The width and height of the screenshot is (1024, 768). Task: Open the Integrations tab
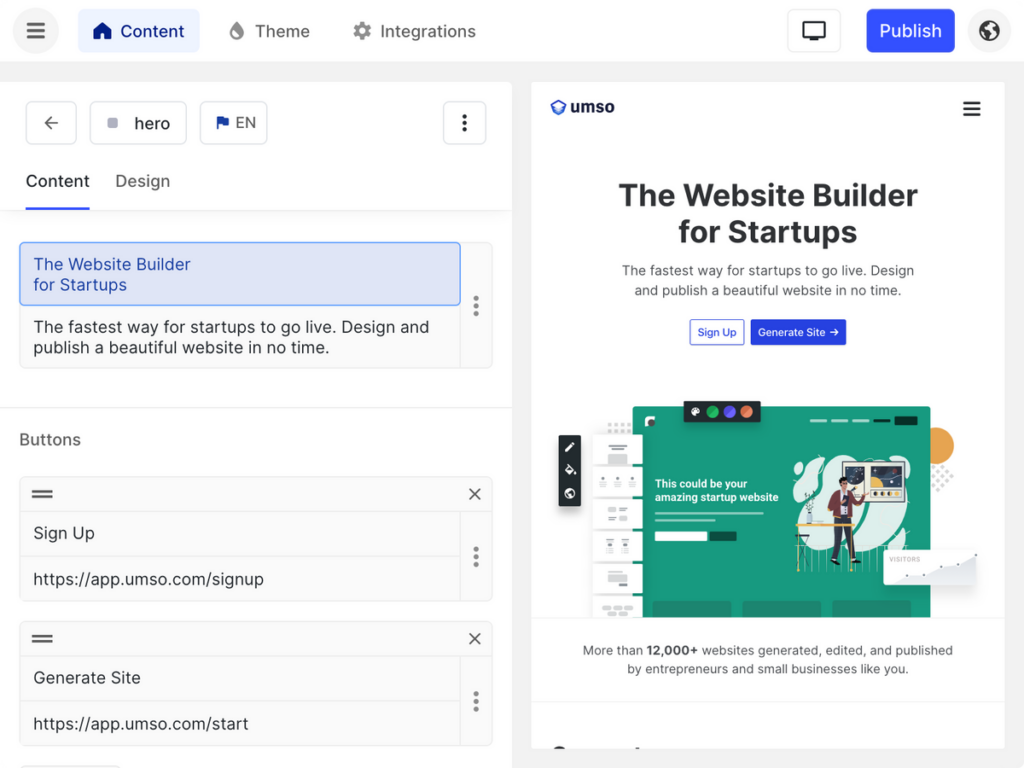pos(415,31)
